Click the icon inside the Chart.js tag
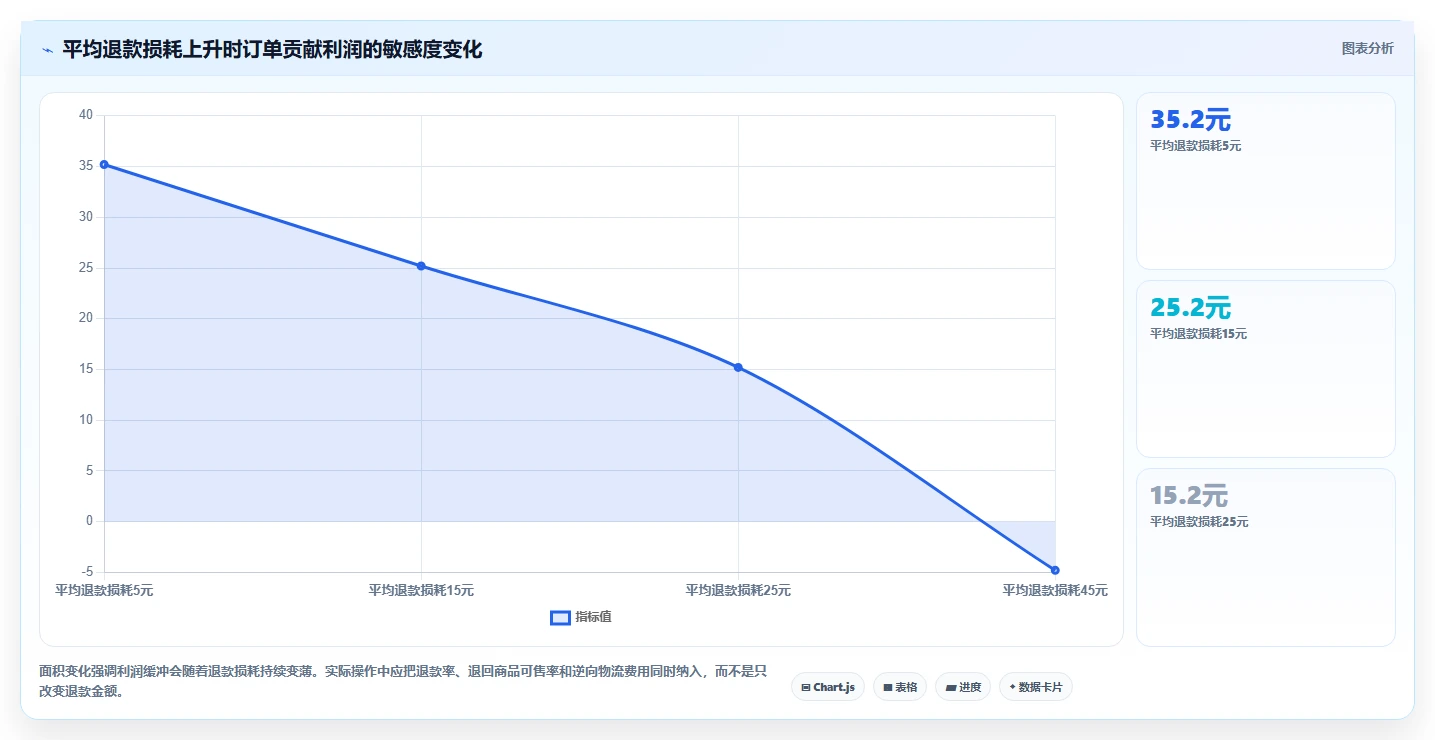This screenshot has width=1435, height=740. coord(806,688)
